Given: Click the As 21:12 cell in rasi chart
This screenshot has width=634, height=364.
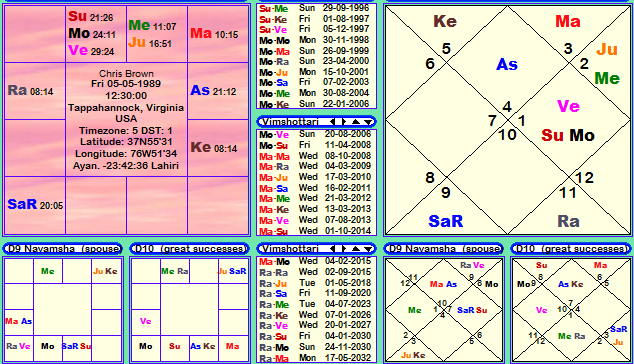Looking at the screenshot, I should (218, 91).
